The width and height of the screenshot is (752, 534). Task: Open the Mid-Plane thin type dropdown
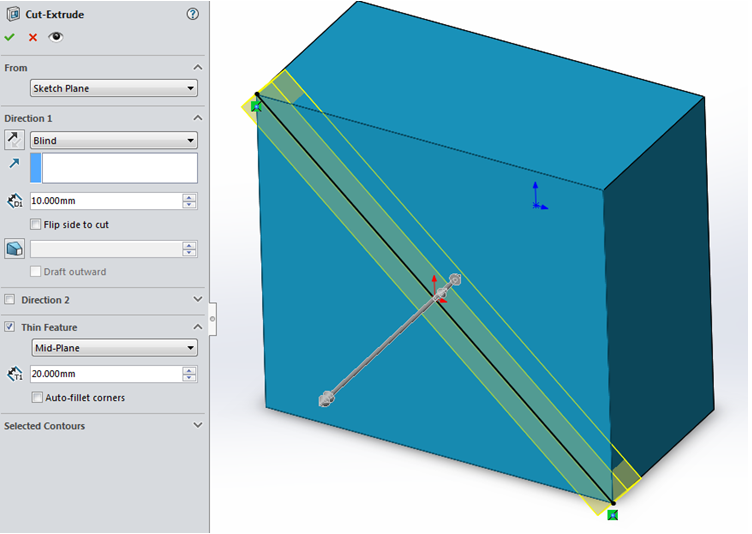(115, 348)
